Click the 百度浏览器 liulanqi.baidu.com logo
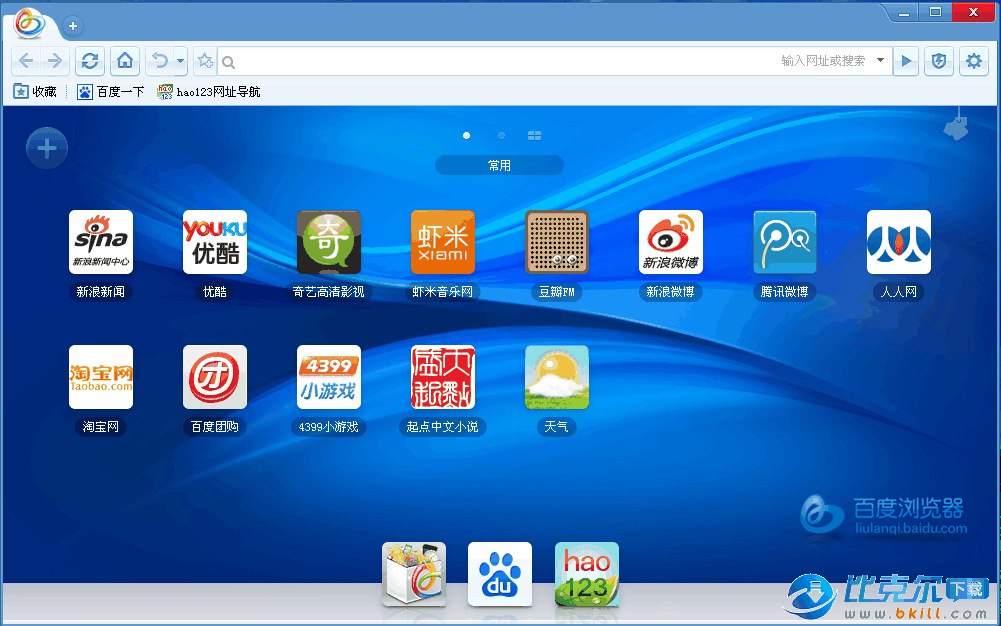Viewport: 1001px width, 626px height. 884,516
